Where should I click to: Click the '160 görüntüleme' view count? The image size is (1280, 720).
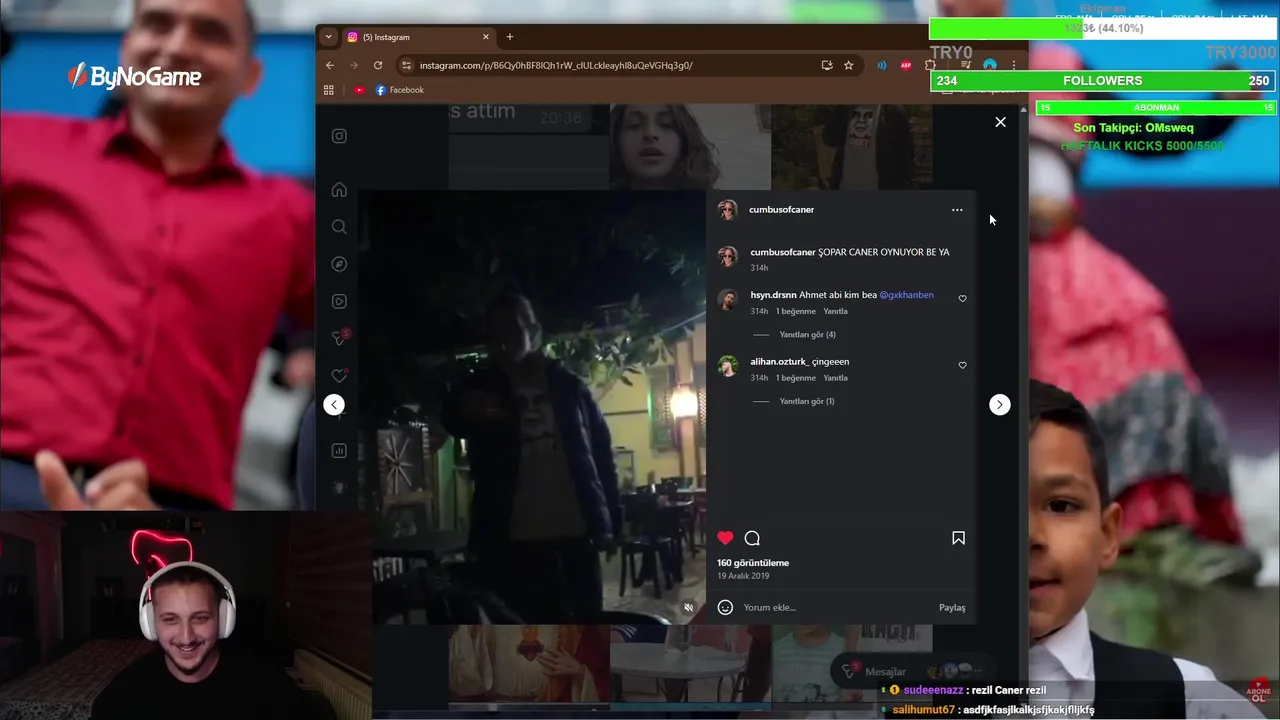coord(753,563)
